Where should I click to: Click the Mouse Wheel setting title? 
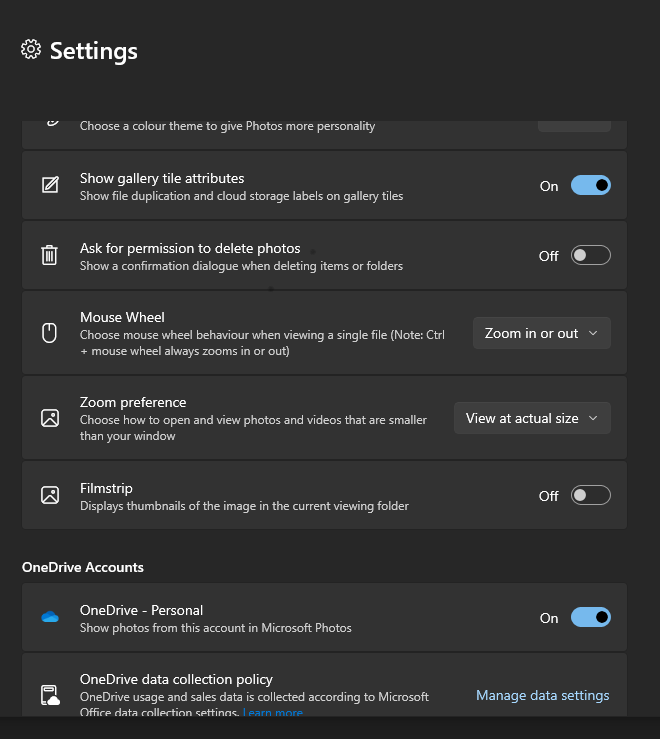click(x=123, y=317)
